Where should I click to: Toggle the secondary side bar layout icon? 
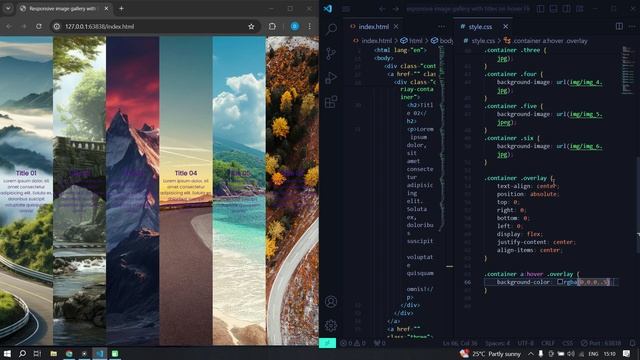(567, 9)
